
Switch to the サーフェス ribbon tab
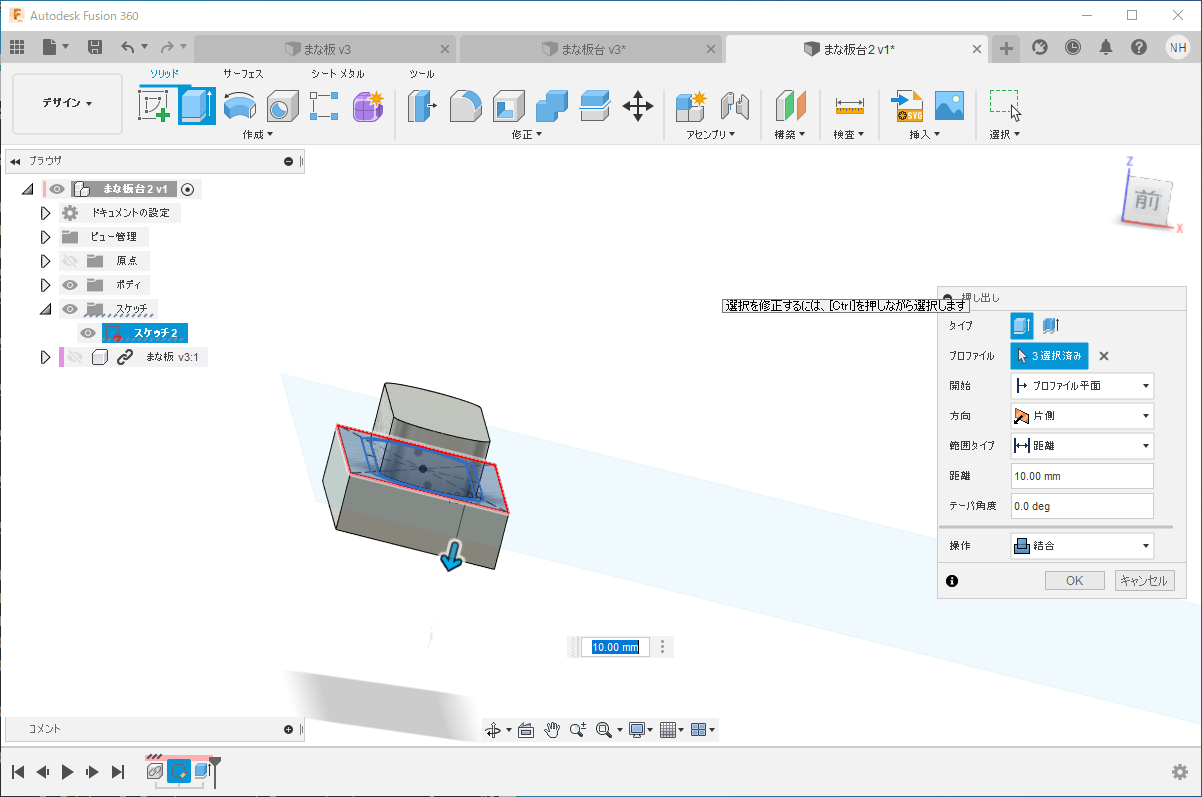click(243, 74)
